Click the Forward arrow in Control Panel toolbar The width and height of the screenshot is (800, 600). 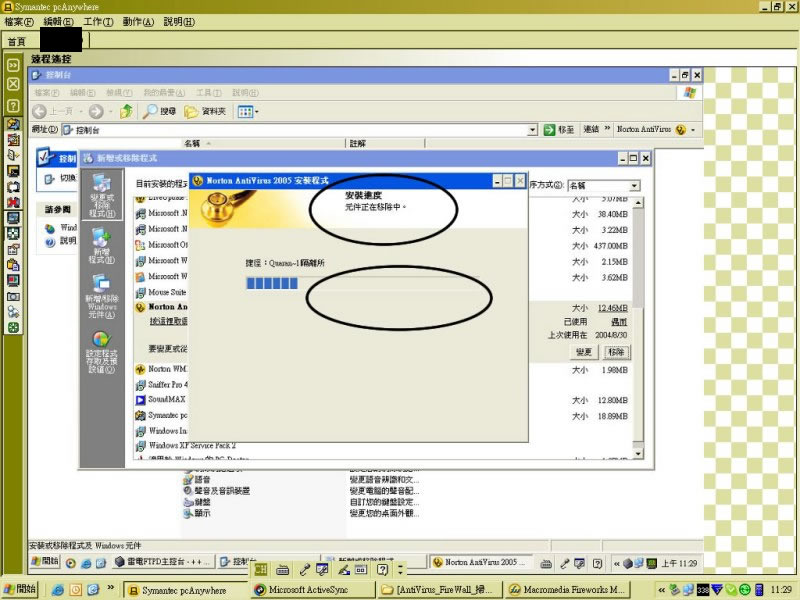coord(96,111)
